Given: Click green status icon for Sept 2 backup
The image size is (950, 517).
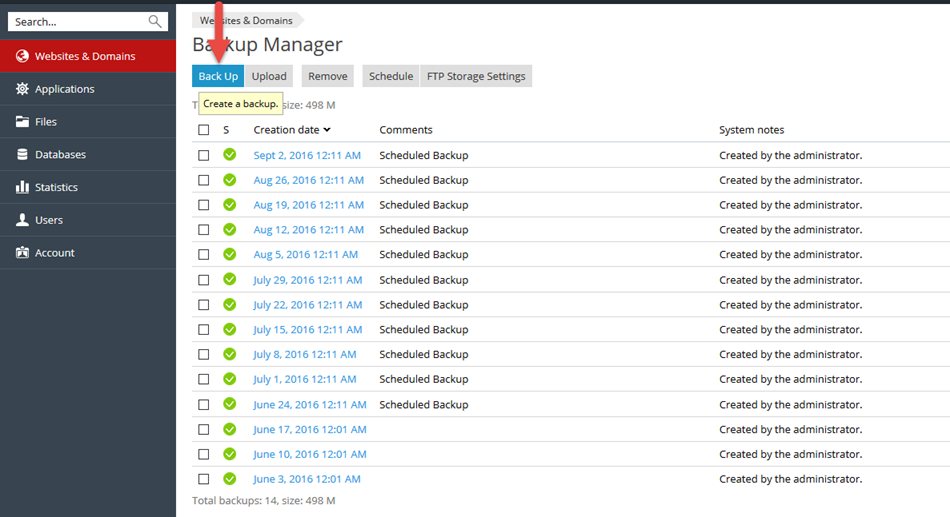Looking at the screenshot, I should (229, 155).
